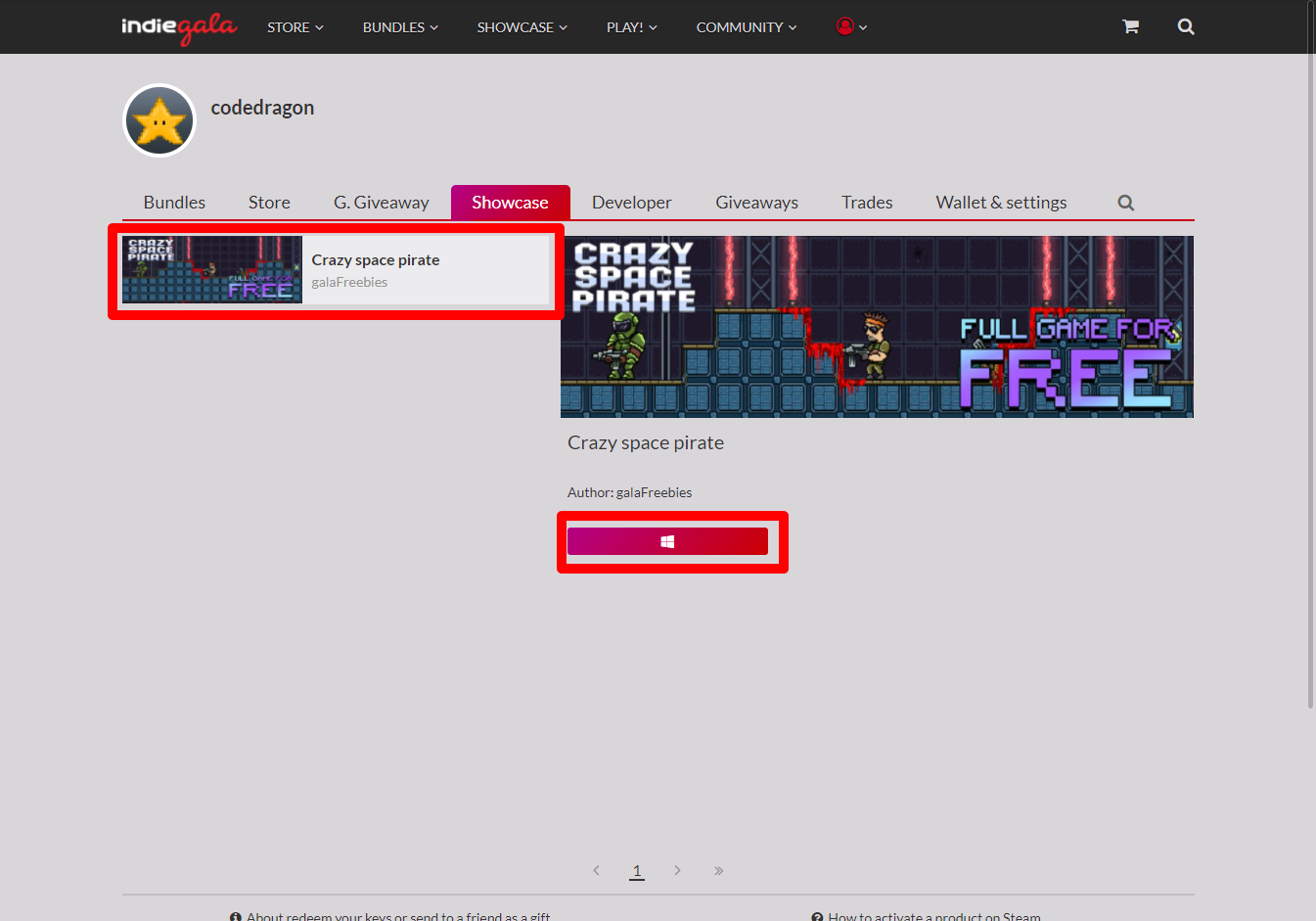Click the large Crazy Space Pirate banner
The image size is (1316, 921).
(877, 327)
